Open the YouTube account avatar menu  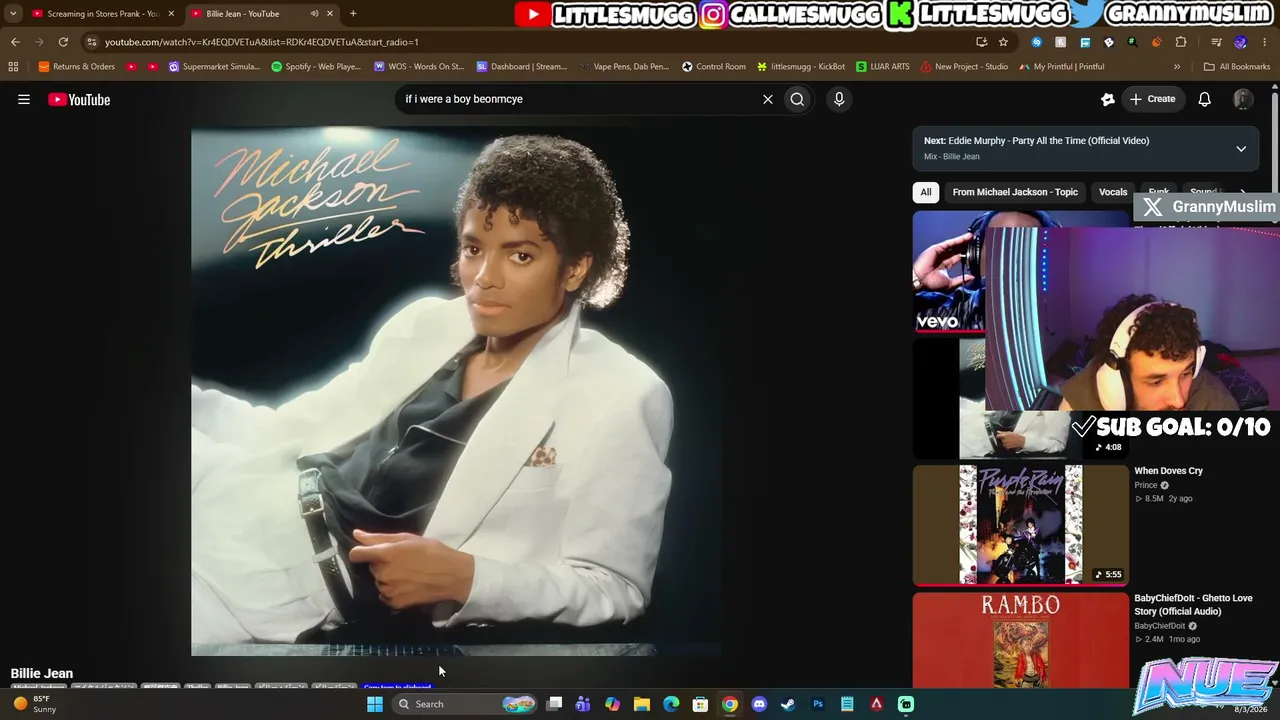(1243, 99)
